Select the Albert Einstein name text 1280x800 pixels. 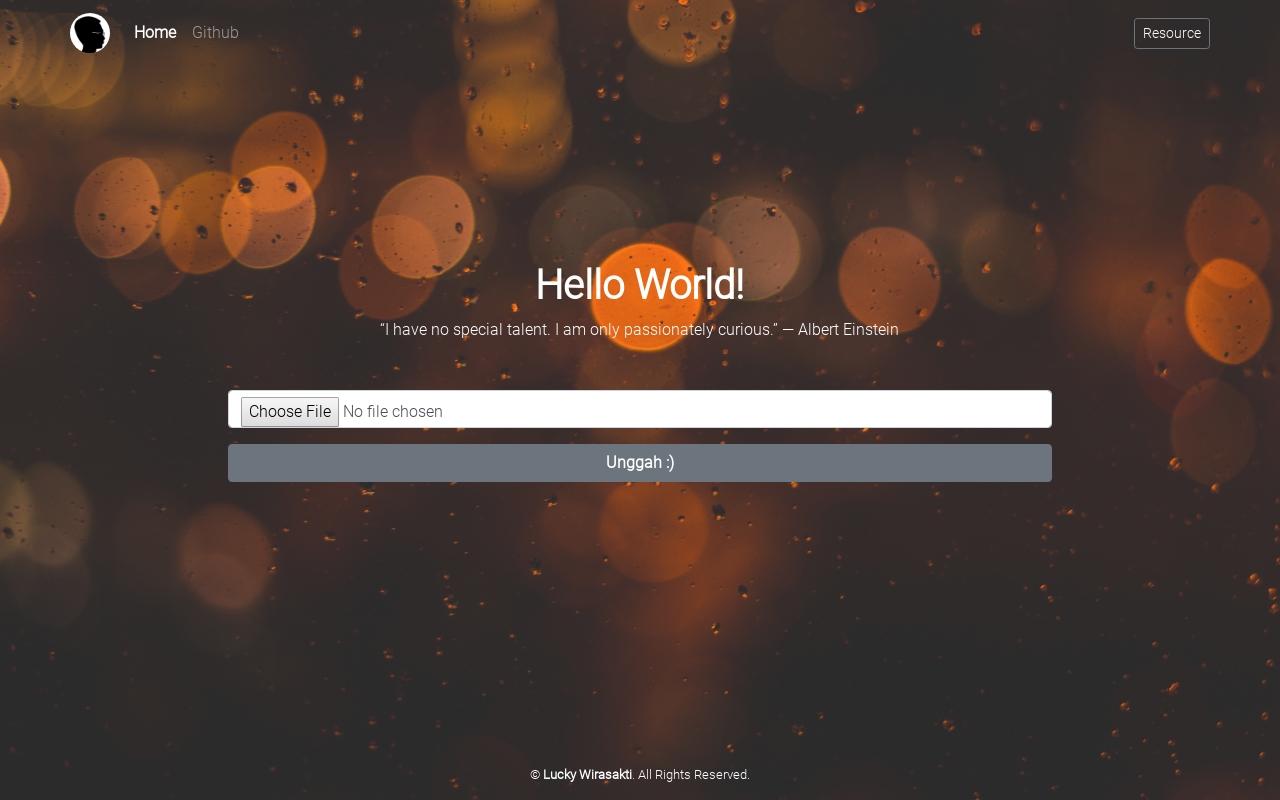point(848,329)
